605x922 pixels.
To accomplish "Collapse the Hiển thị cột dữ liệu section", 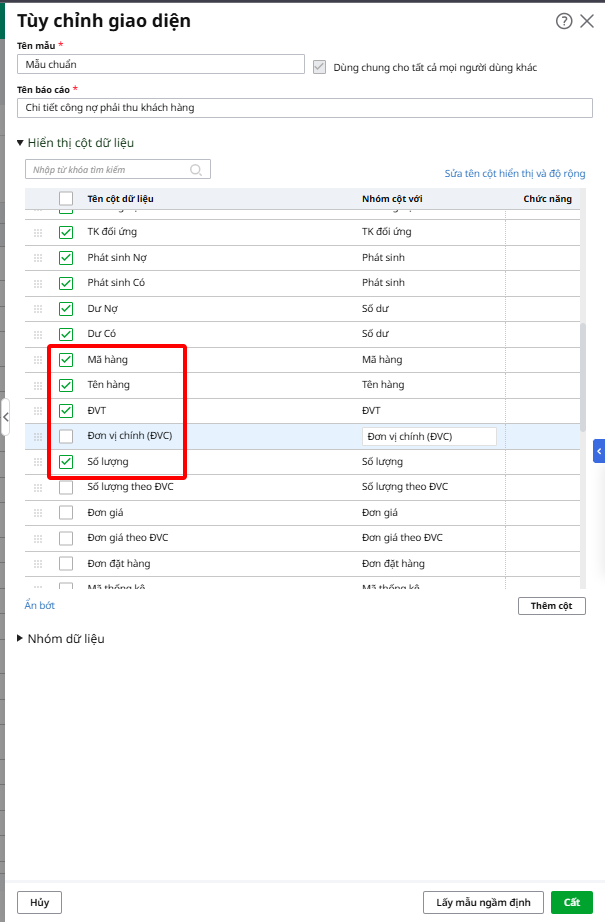I will pos(20,143).
